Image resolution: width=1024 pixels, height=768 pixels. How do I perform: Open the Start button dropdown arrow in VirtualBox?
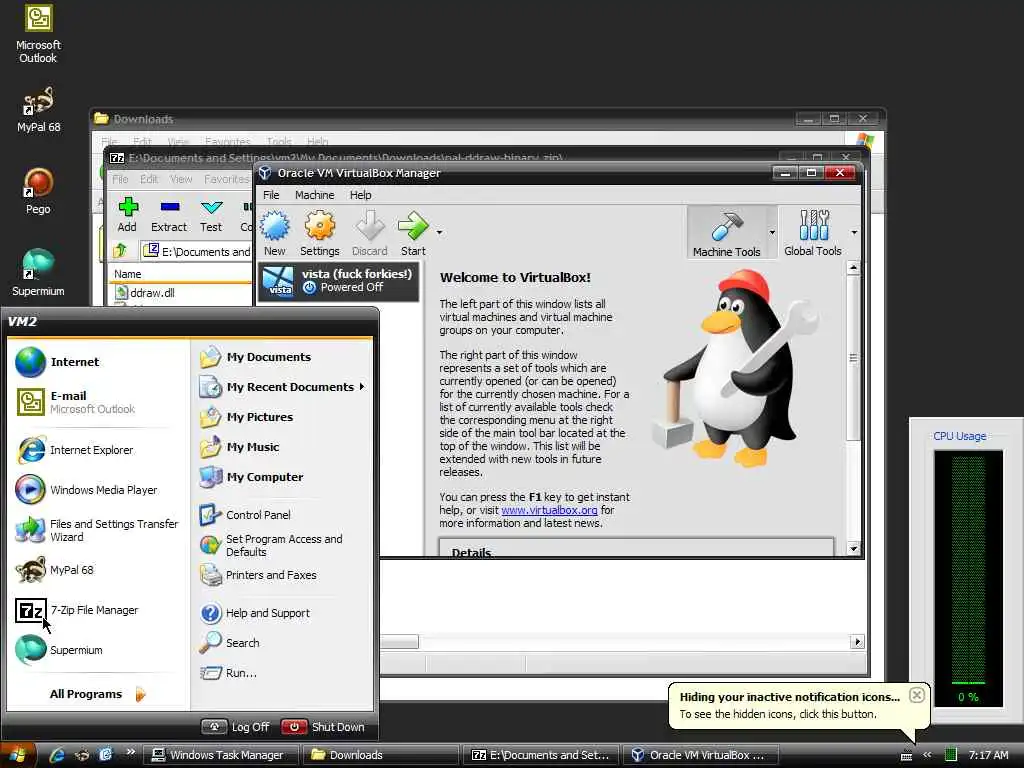click(x=440, y=232)
